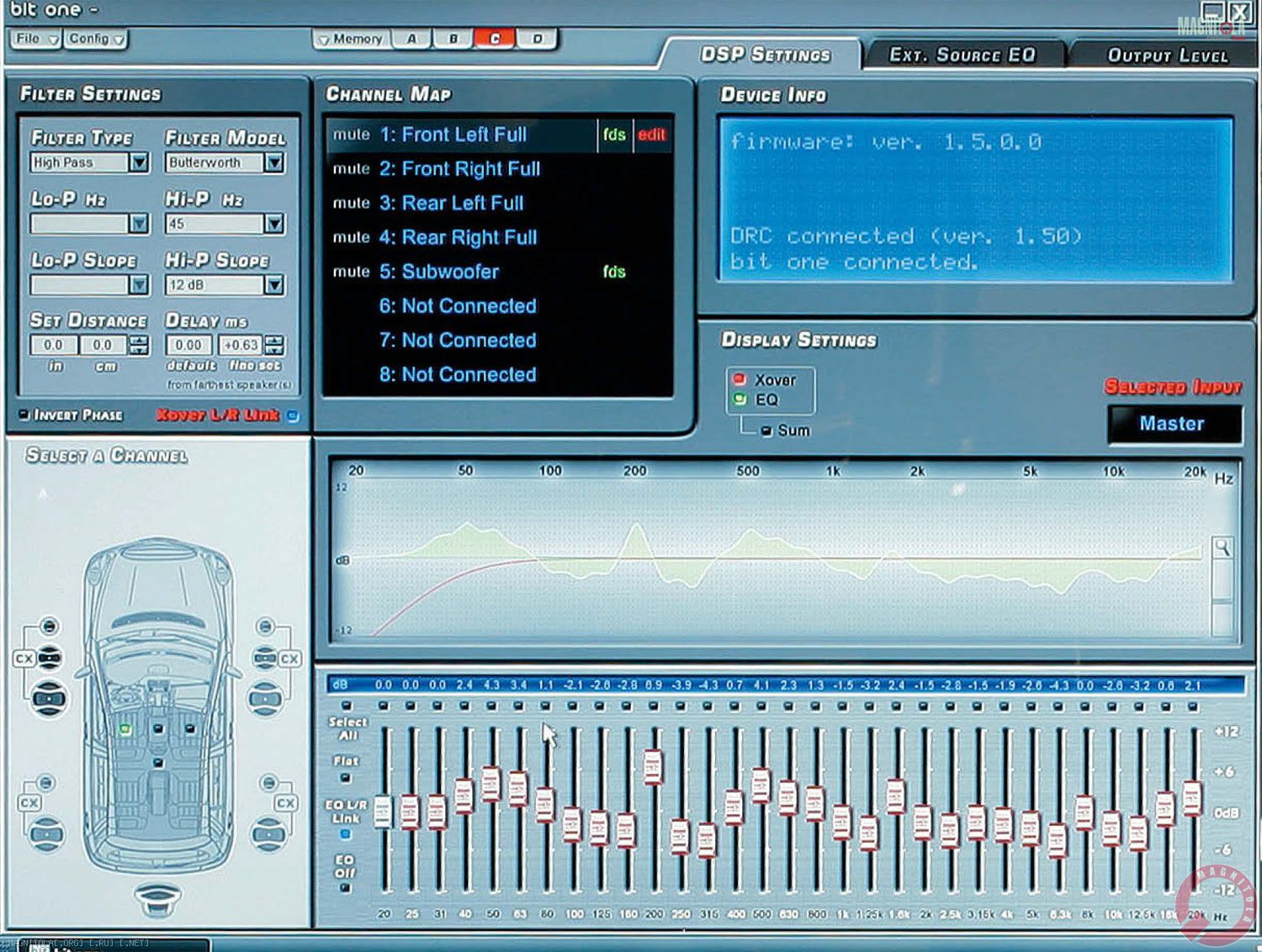Select the front left woofer speaker icon

pos(50,697)
